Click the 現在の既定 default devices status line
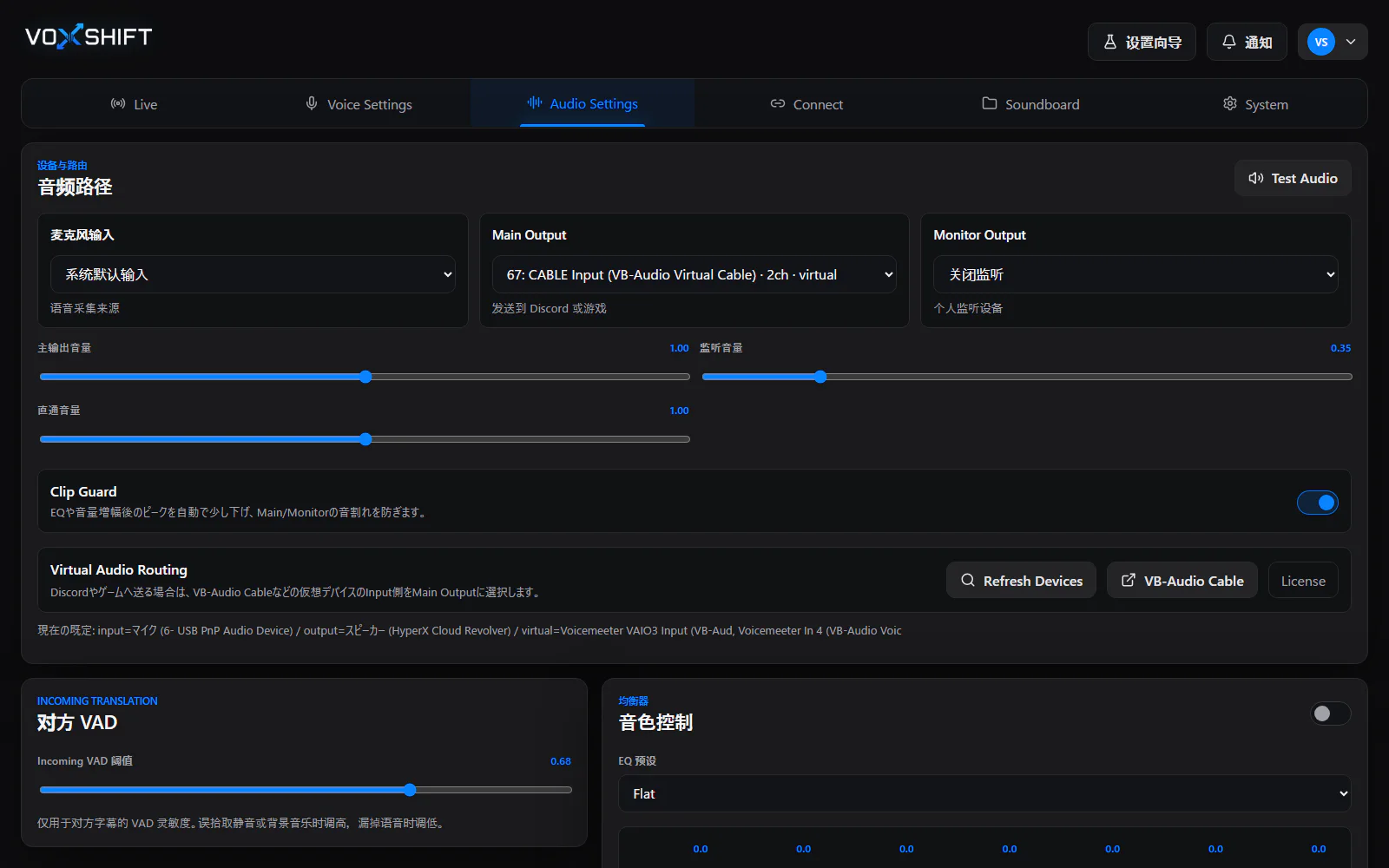1389x868 pixels. pyautogui.click(x=470, y=630)
